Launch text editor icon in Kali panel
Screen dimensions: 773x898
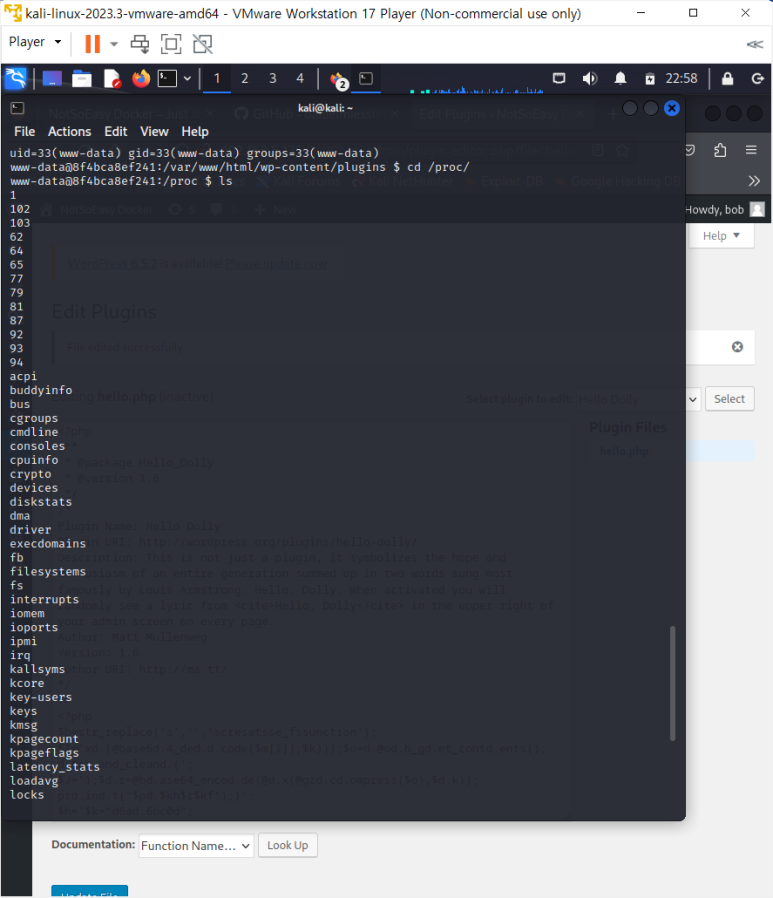tap(112, 78)
